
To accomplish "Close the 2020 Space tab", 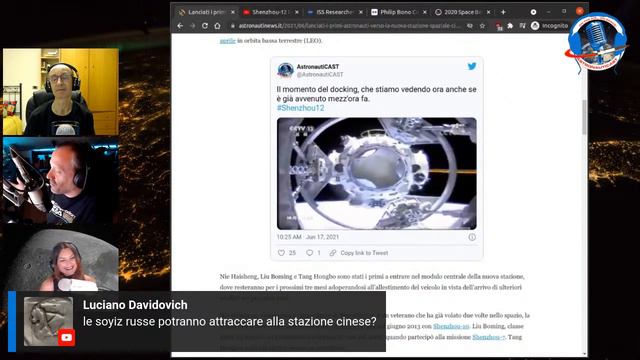I will click(489, 12).
